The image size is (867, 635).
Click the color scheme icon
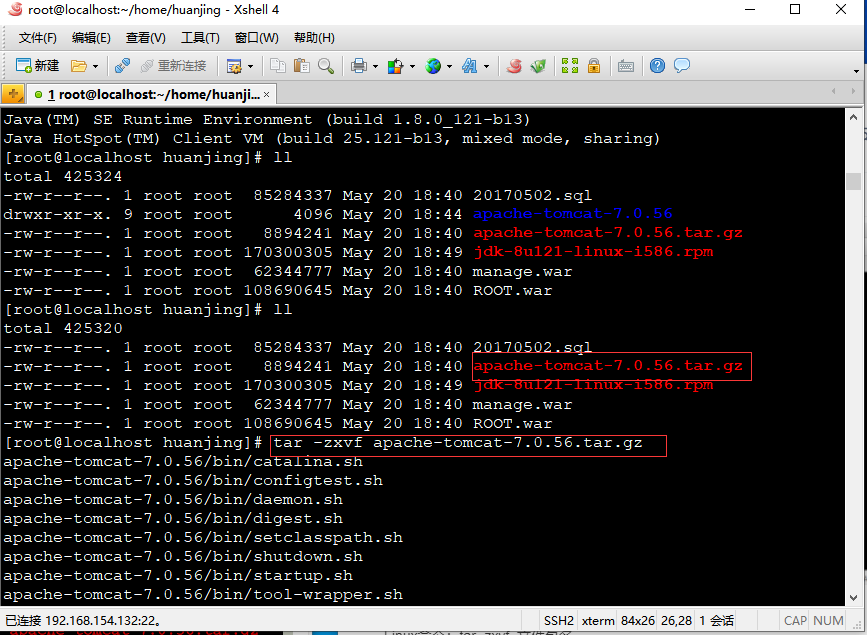pos(395,66)
